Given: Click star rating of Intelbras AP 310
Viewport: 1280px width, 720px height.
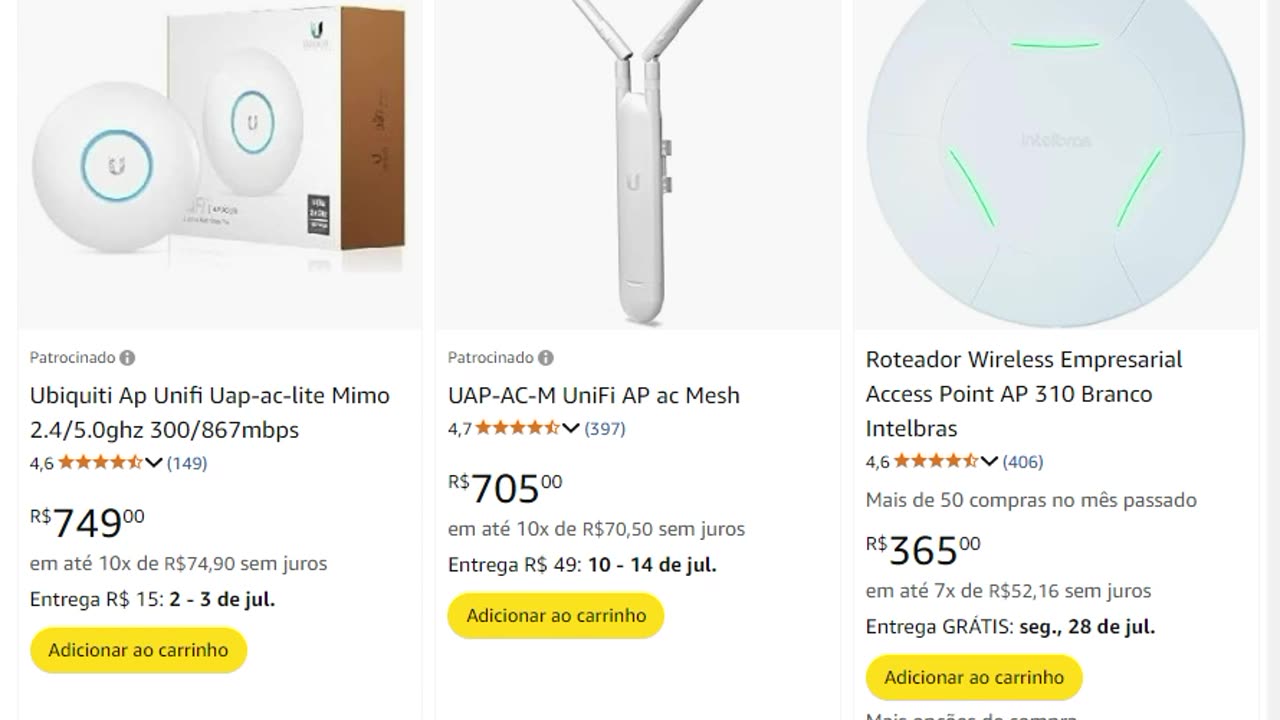Looking at the screenshot, I should (x=935, y=462).
